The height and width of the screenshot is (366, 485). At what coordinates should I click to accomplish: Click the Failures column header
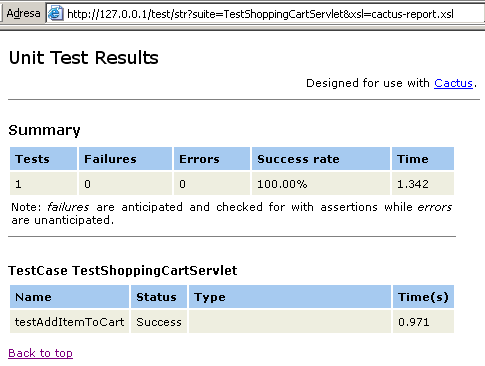(125, 159)
